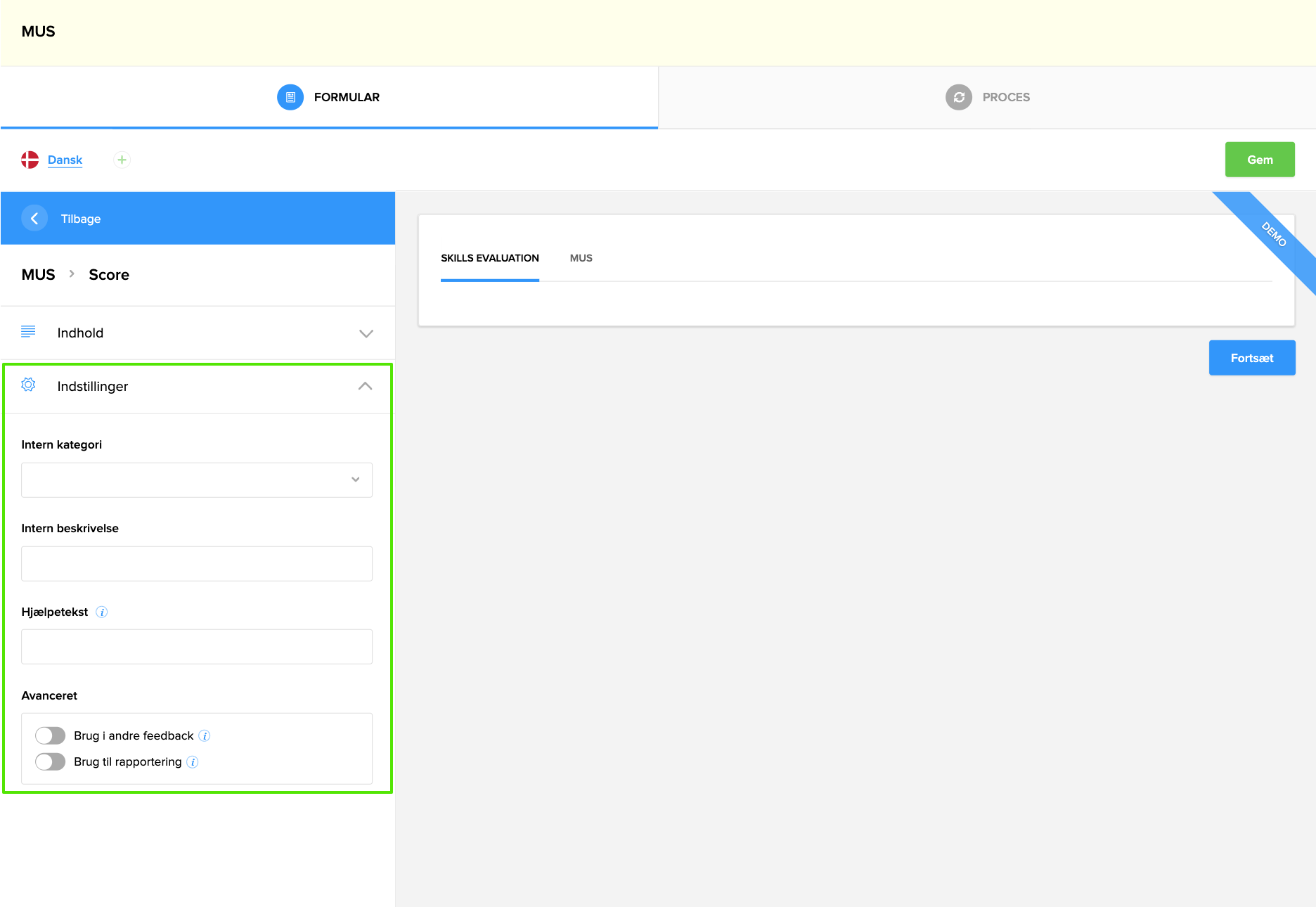
Task: Add a new language with plus icon
Action: tap(122, 160)
